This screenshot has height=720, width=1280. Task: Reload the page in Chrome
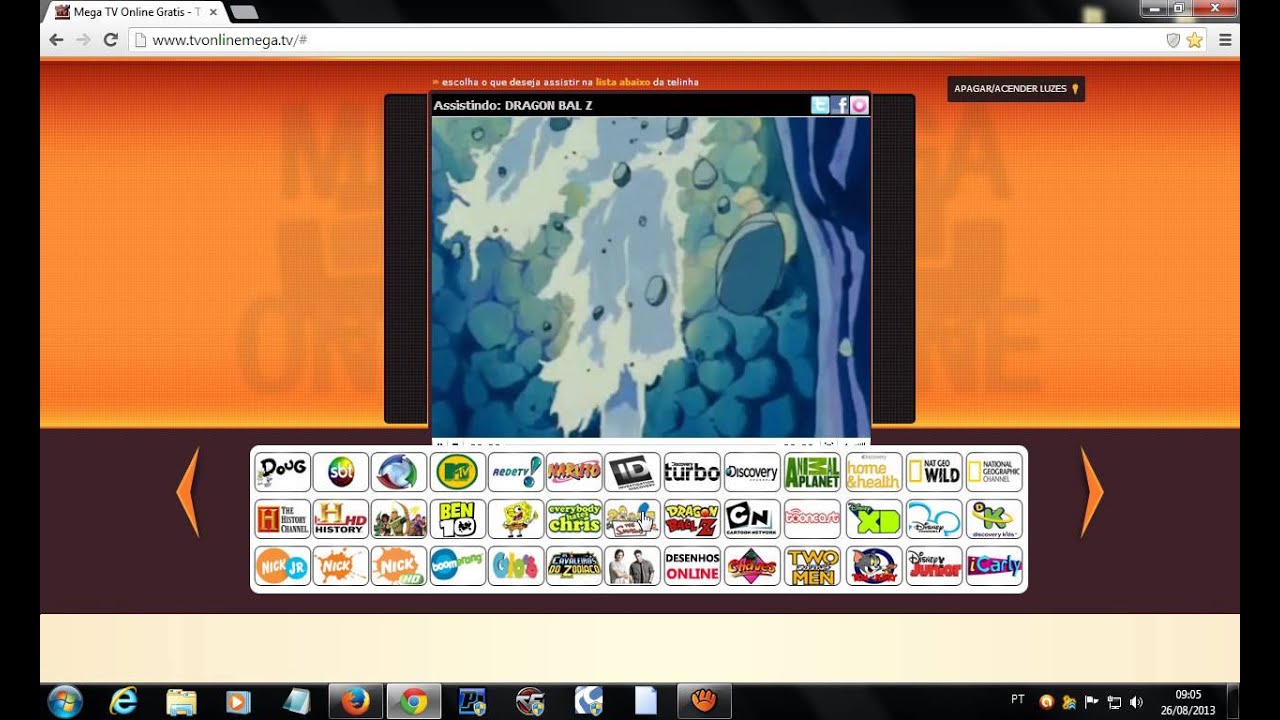pyautogui.click(x=111, y=40)
